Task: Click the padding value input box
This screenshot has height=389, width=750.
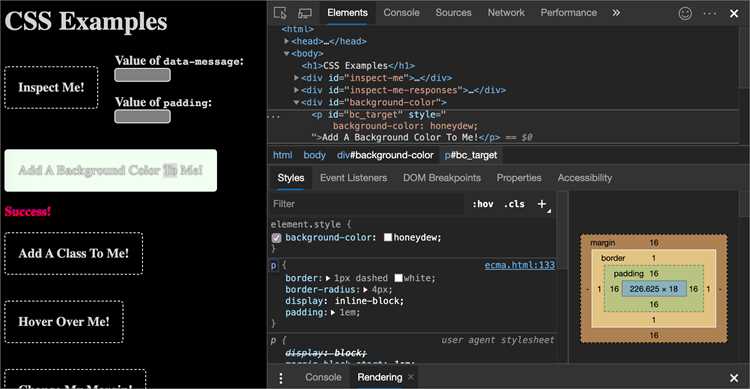Action: [143, 117]
